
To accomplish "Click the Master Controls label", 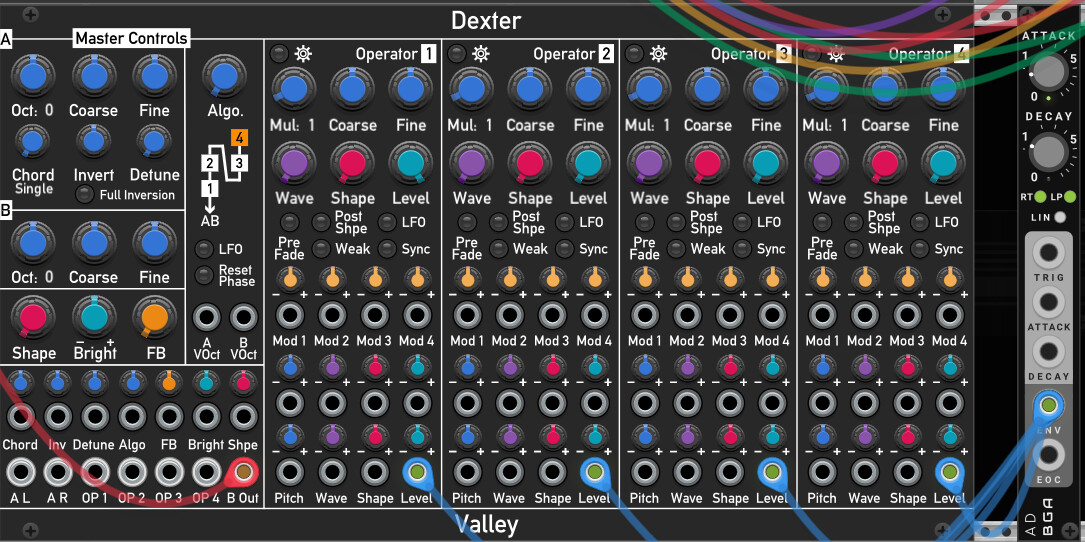I will click(131, 38).
